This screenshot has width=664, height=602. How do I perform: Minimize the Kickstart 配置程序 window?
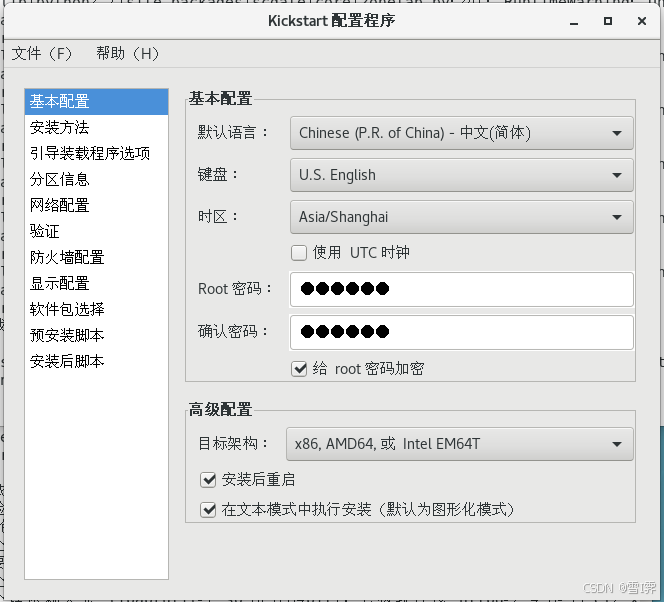574,21
